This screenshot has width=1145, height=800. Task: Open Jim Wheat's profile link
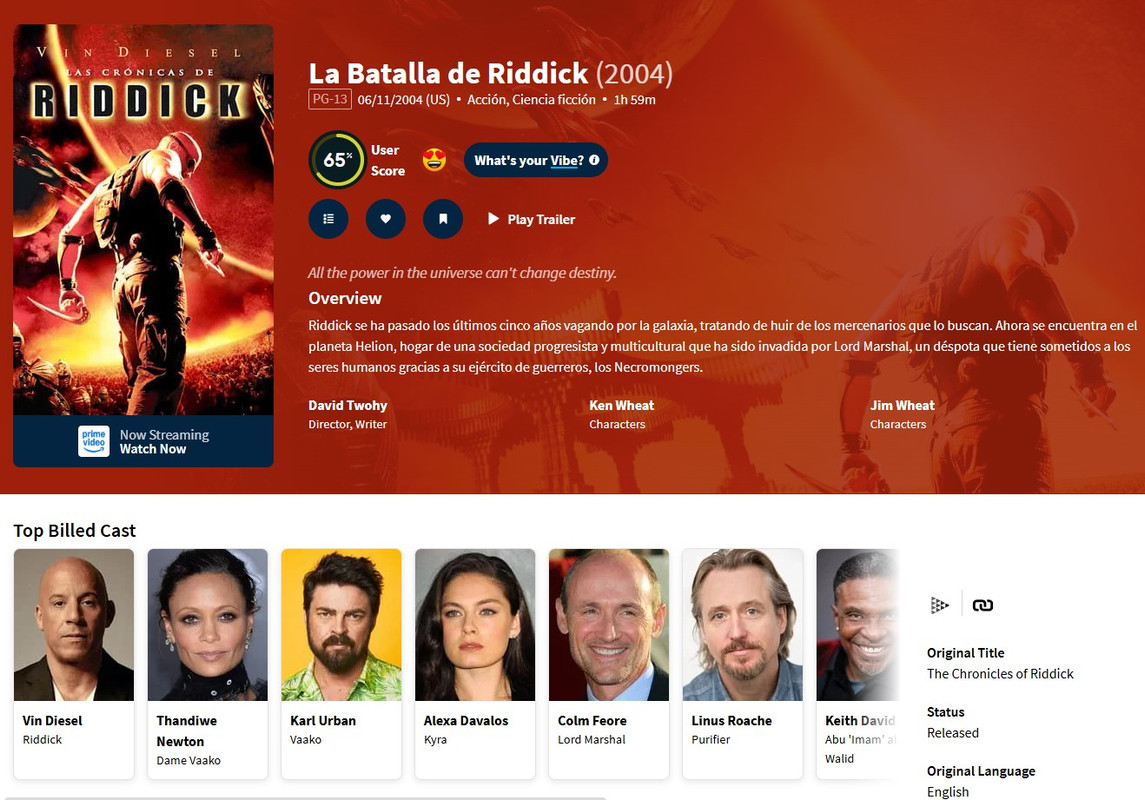[x=902, y=405]
